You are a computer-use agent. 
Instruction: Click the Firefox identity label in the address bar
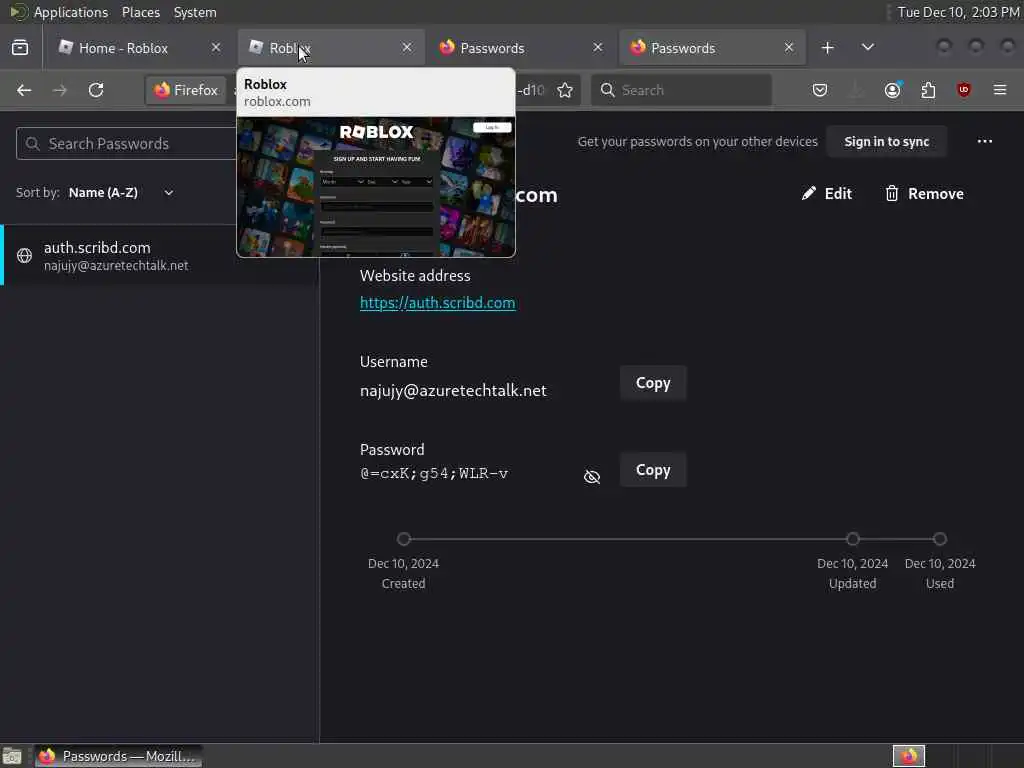click(x=186, y=90)
